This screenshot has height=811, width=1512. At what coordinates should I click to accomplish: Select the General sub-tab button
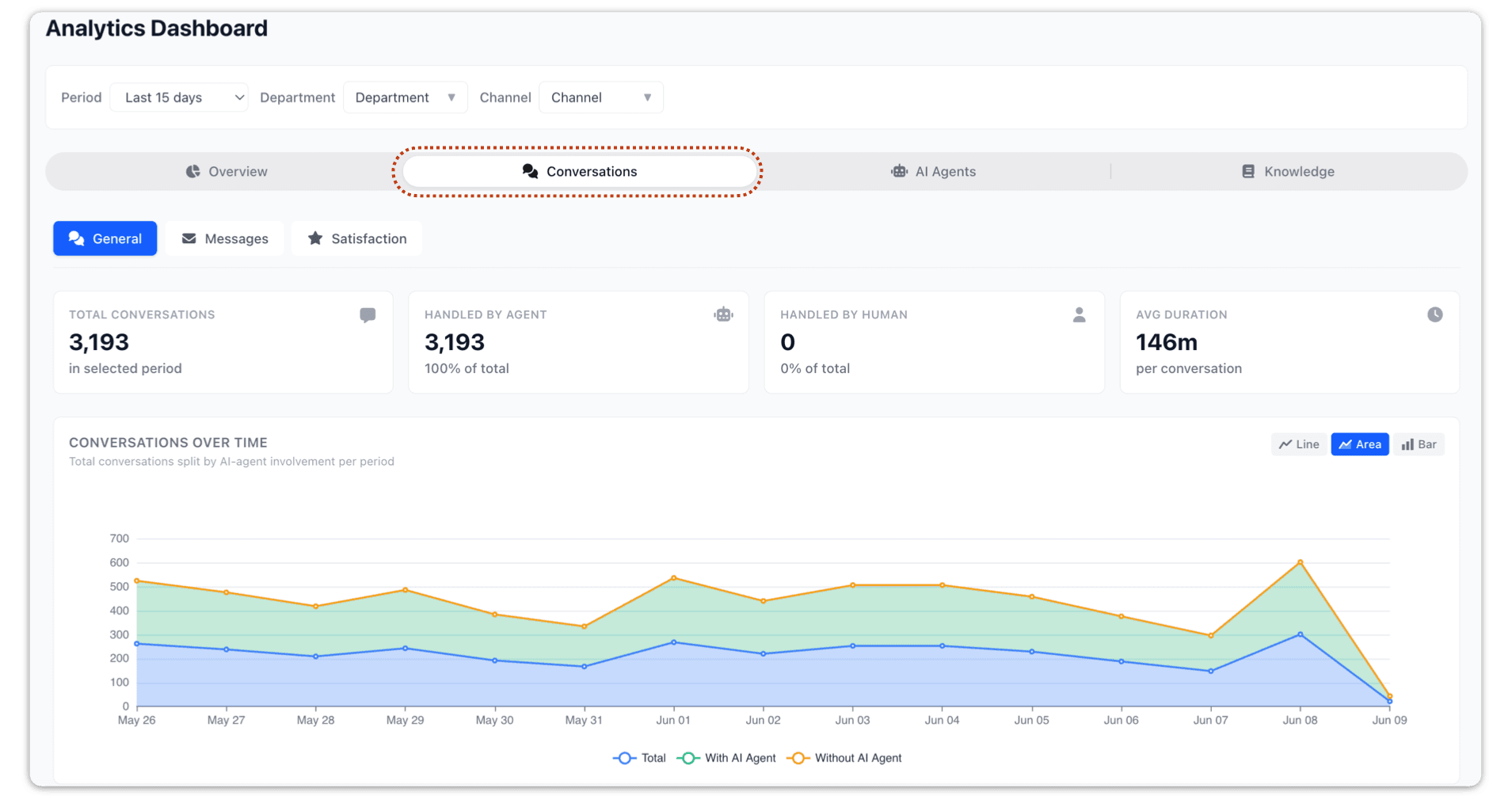tap(105, 238)
